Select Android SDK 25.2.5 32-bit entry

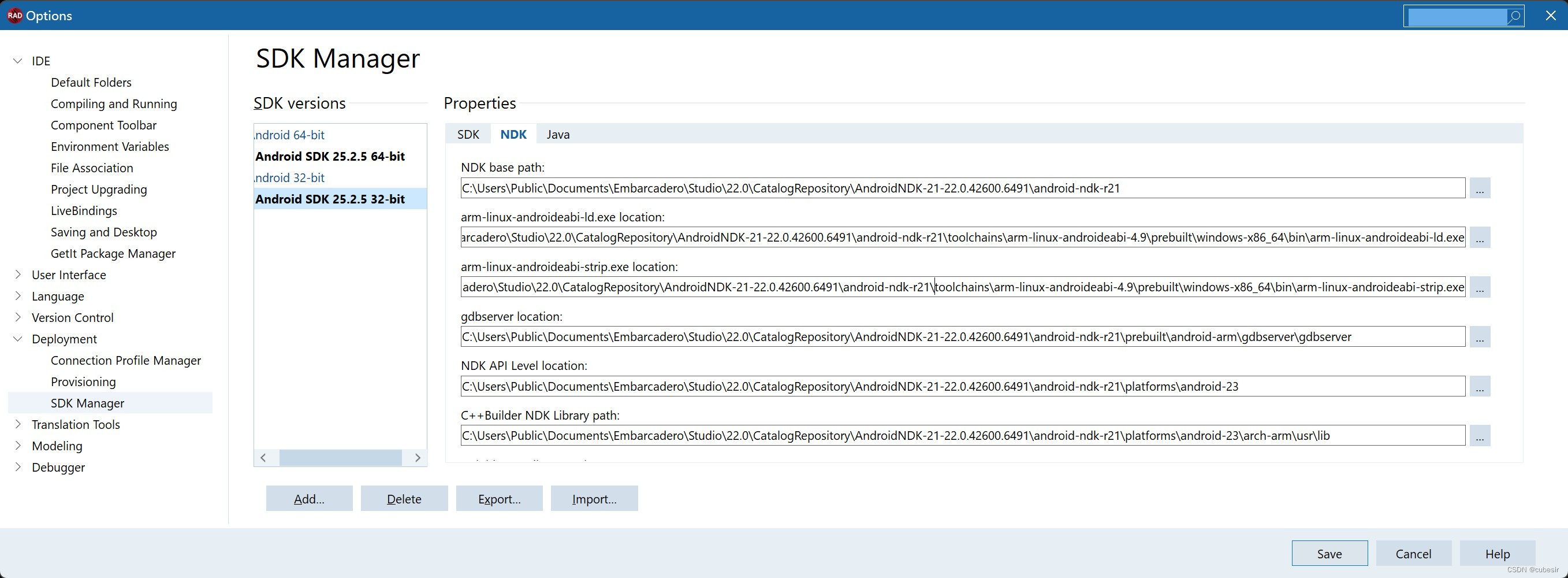pos(340,199)
